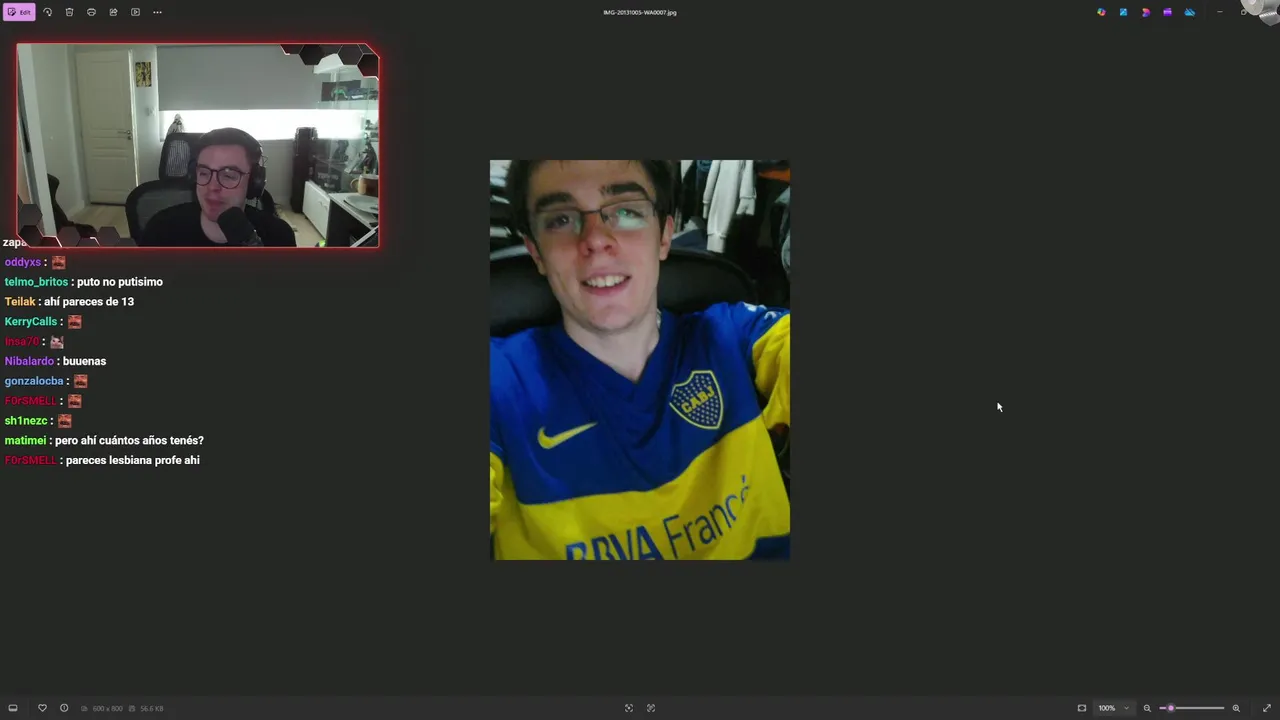Click chat message 'buuenas'
Image resolution: width=1280 pixels, height=720 pixels.
pos(84,361)
